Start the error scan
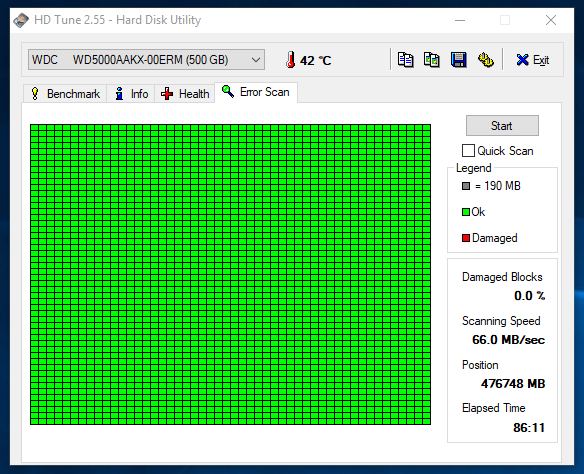 click(502, 125)
